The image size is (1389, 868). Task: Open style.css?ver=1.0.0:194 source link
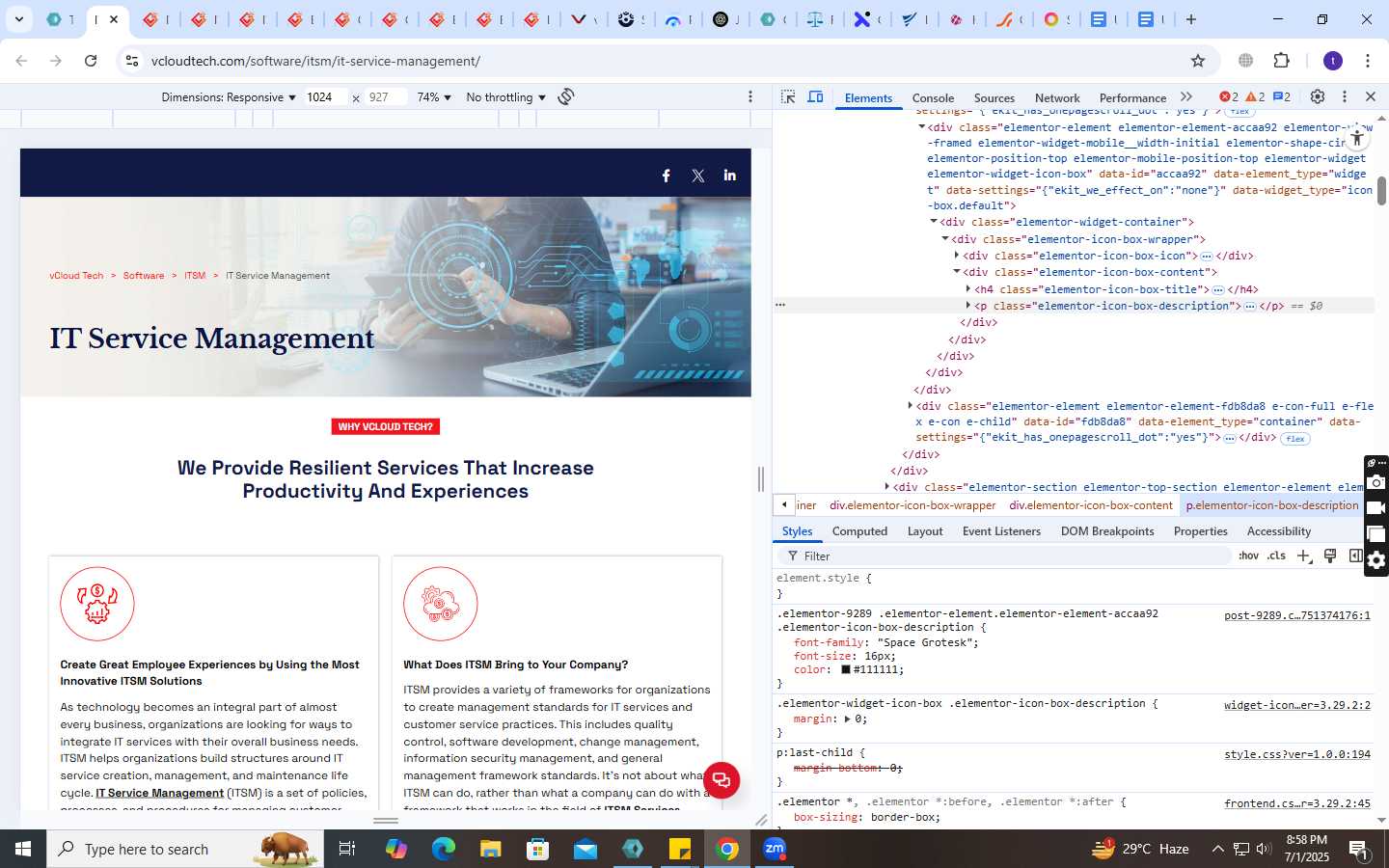pos(1297,754)
